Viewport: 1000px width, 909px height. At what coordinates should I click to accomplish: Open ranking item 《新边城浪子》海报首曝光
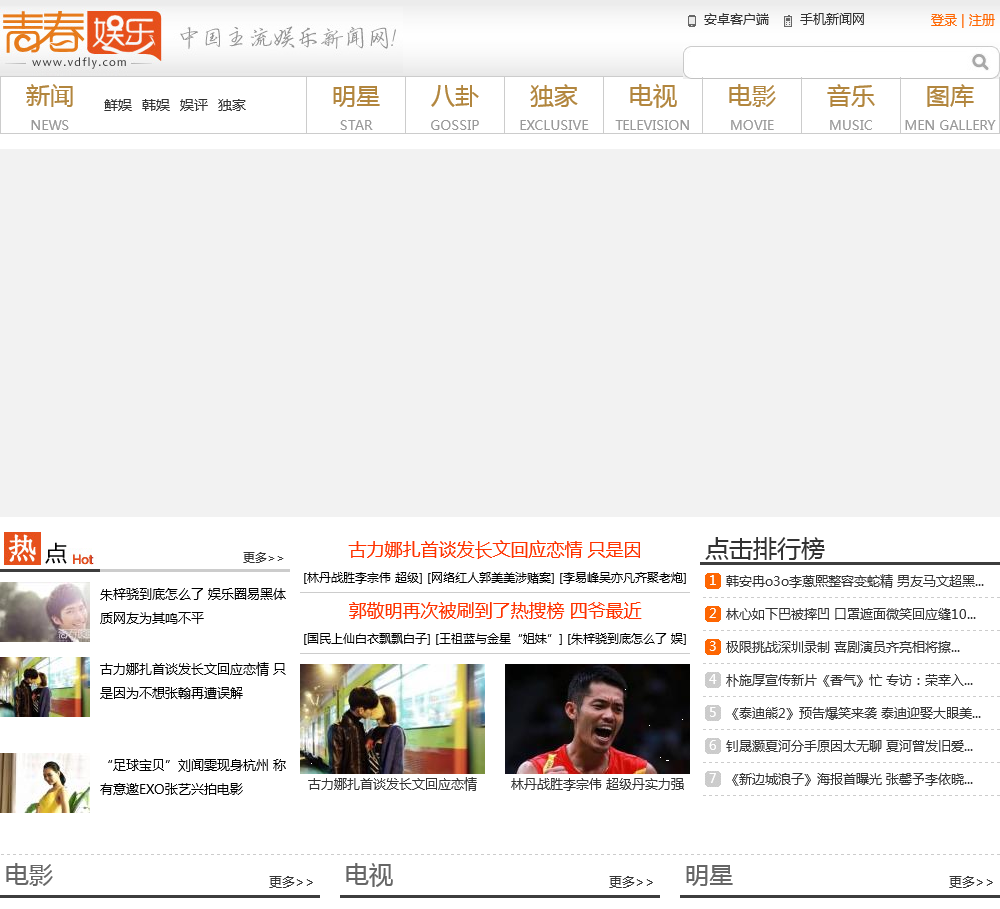coord(849,780)
